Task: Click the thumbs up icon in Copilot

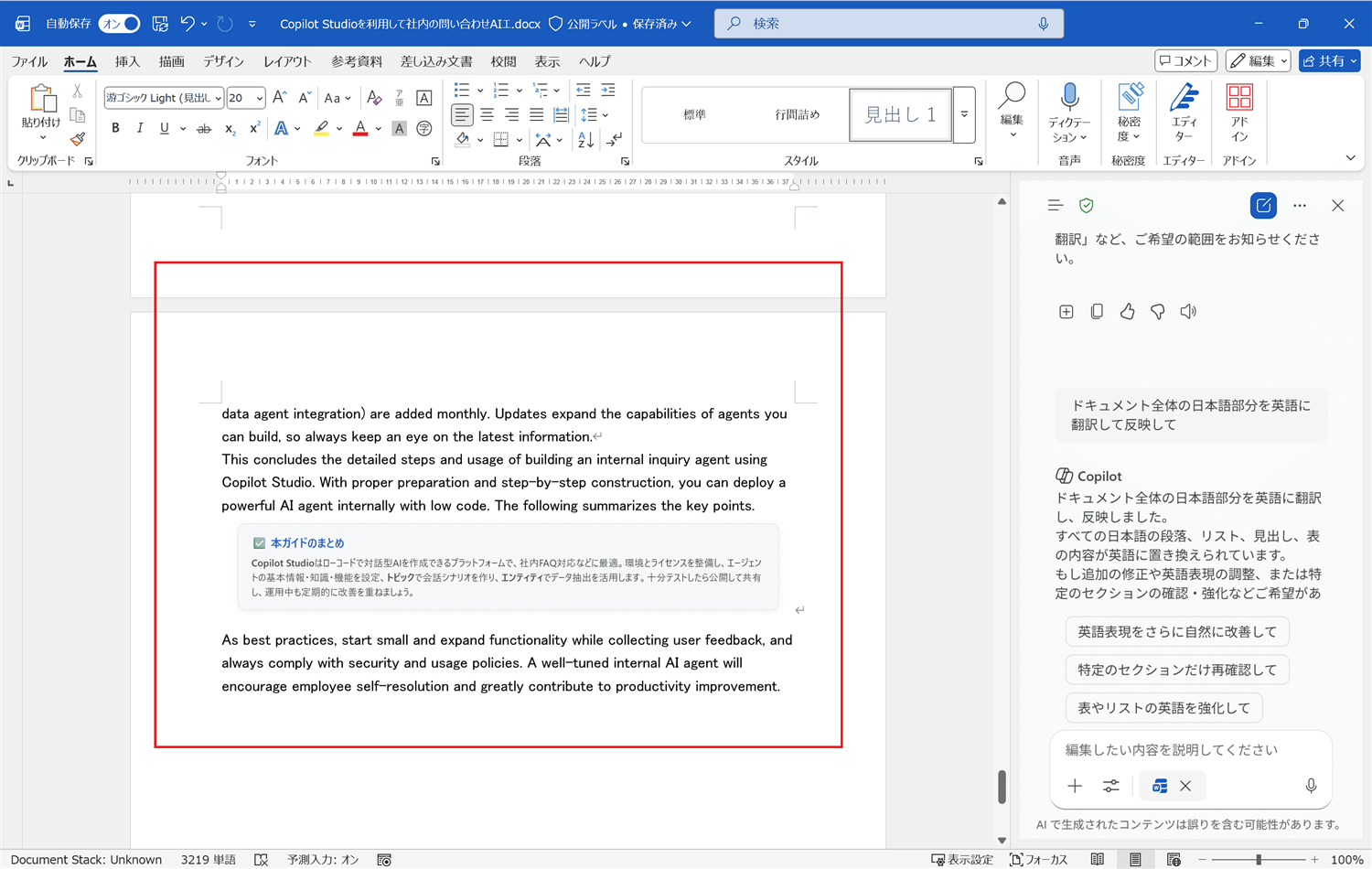Action: coord(1127,312)
